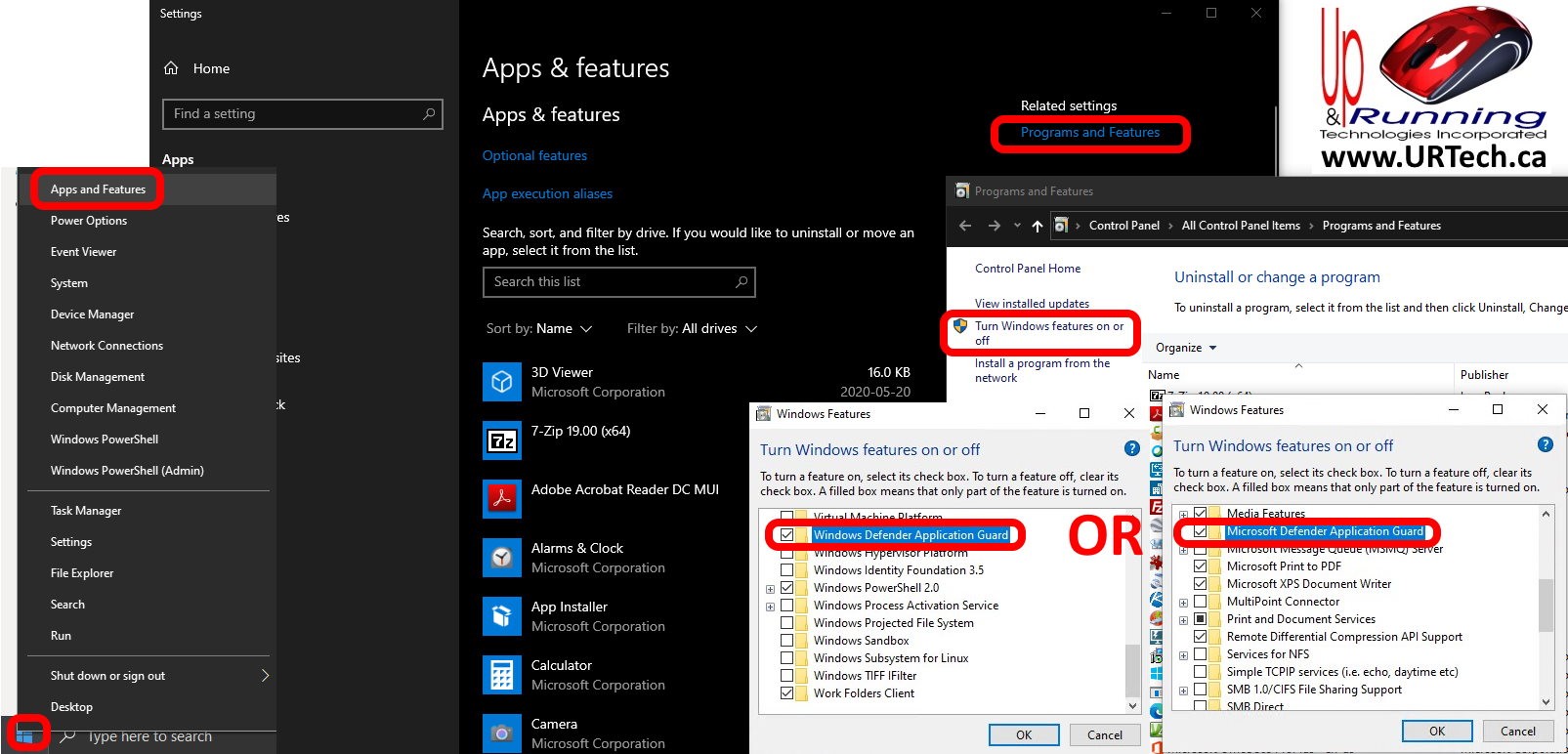Click the Home icon in Settings

point(172,68)
